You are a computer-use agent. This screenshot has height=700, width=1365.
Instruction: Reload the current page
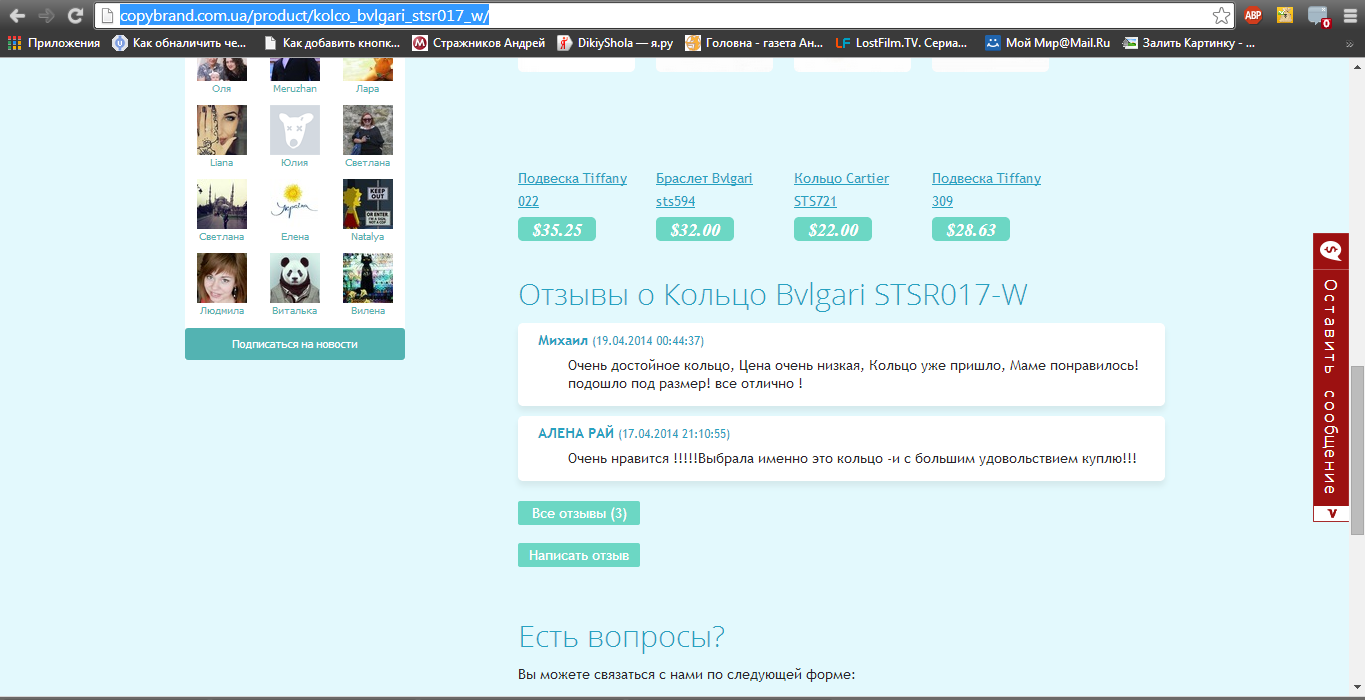click(75, 16)
